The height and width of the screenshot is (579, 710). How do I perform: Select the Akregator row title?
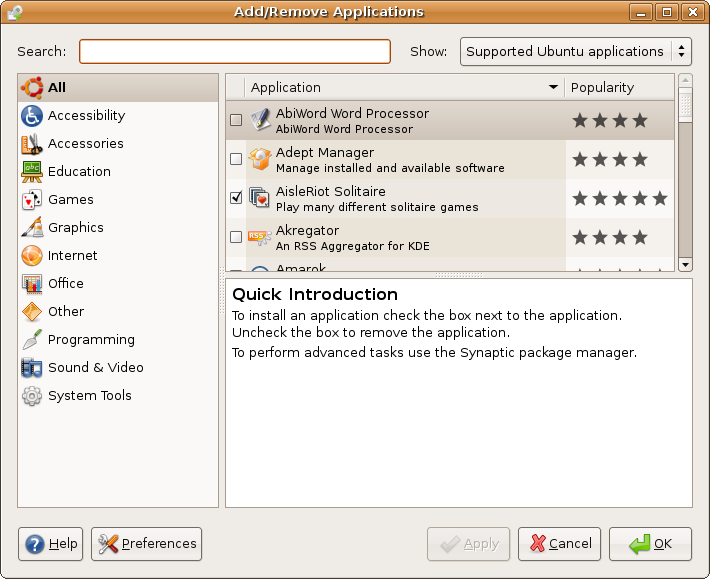pos(307,230)
